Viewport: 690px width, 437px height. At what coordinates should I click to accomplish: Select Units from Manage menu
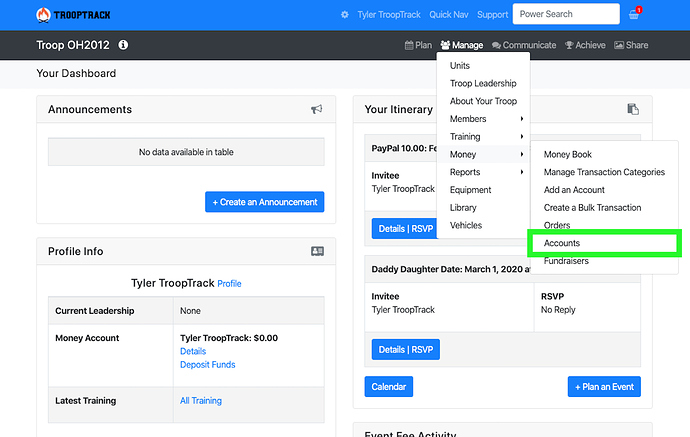(483, 66)
